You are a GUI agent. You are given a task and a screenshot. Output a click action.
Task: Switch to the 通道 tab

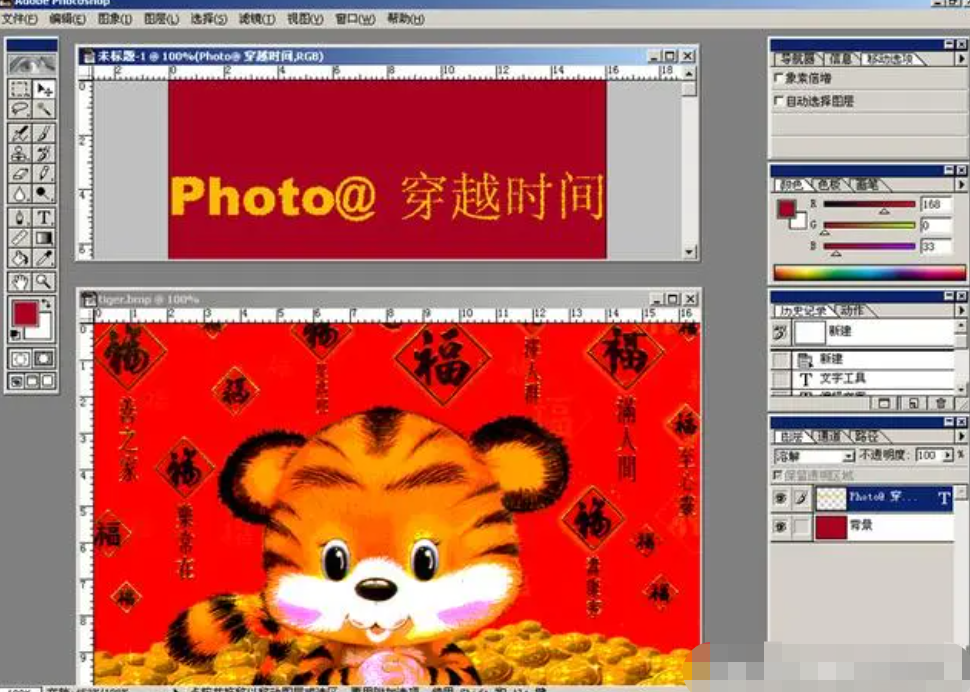click(x=830, y=437)
